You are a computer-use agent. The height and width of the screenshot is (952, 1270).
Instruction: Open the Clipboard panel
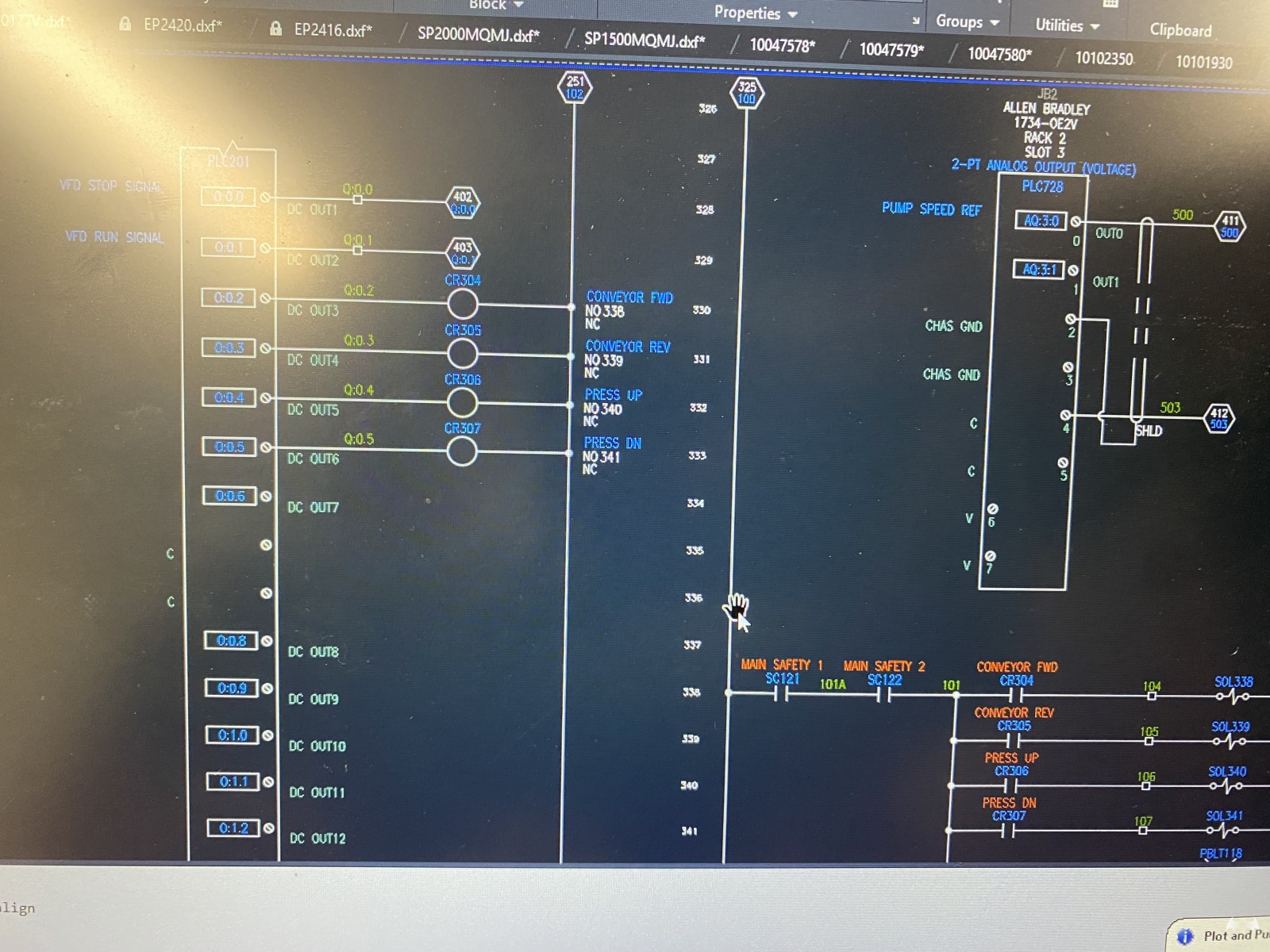(1180, 30)
